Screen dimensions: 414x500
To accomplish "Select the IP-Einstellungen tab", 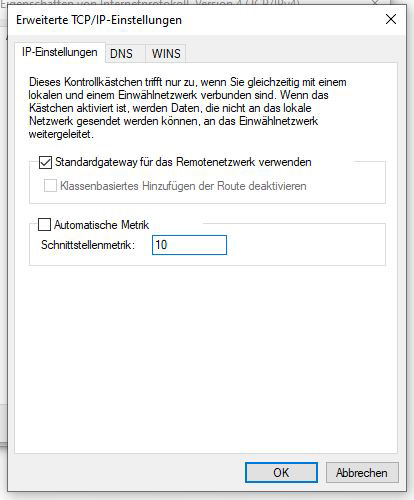I will pyautogui.click(x=60, y=52).
